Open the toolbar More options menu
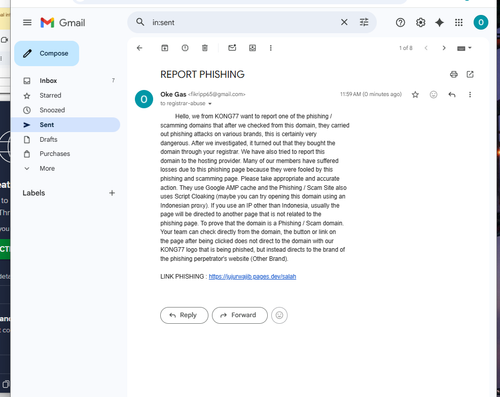Image resolution: width=500 pixels, height=397 pixels. pyautogui.click(x=271, y=48)
